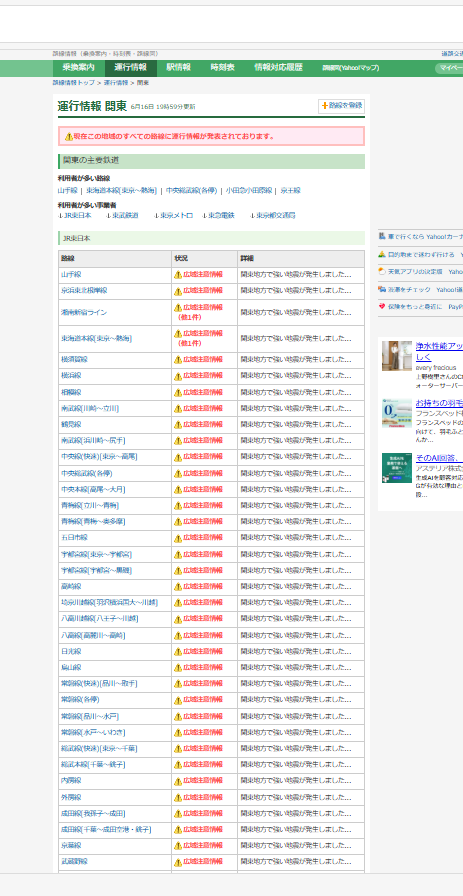Viewport: 463px width, 896px height.
Task: Click the weather icon beside 天気アプリ link
Action: [382, 272]
